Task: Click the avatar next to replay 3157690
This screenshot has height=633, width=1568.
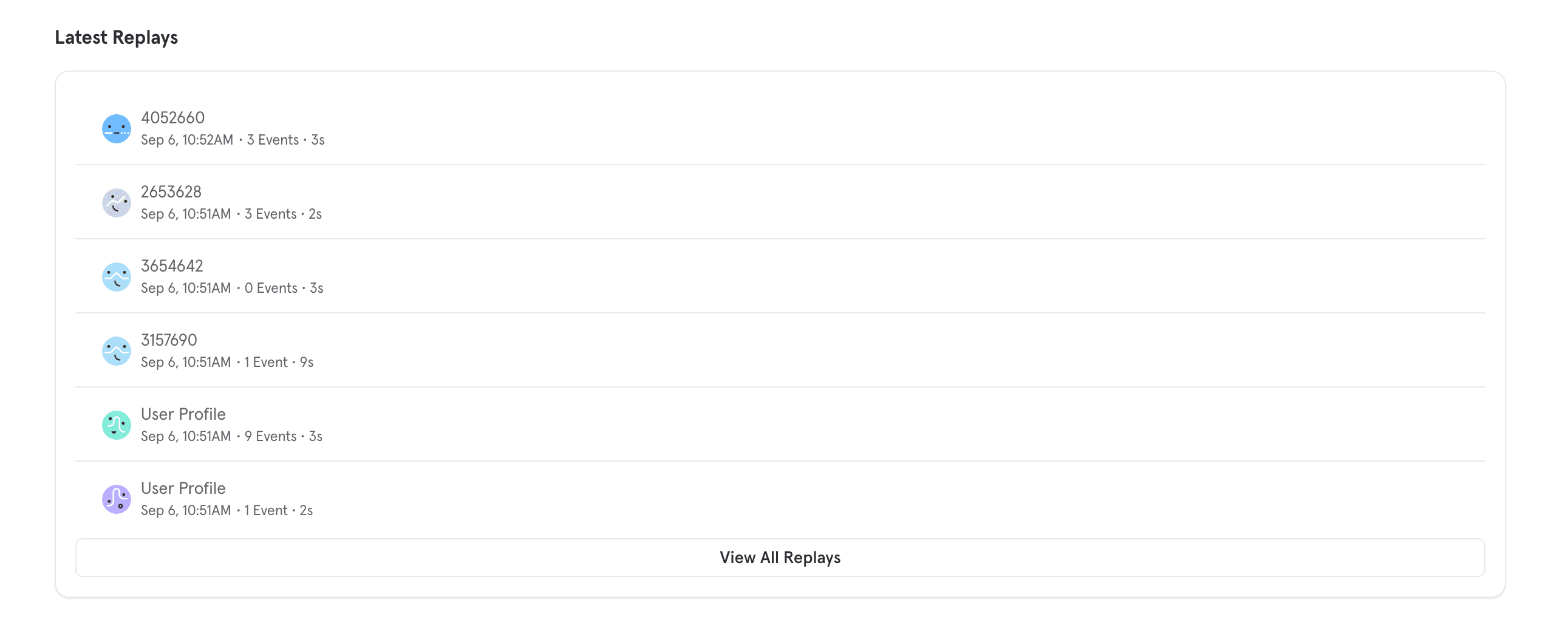Action: click(116, 351)
